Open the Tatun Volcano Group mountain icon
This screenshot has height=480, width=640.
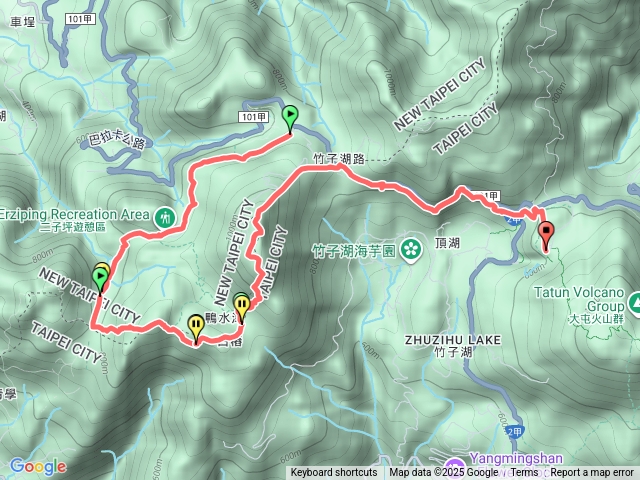(636, 304)
